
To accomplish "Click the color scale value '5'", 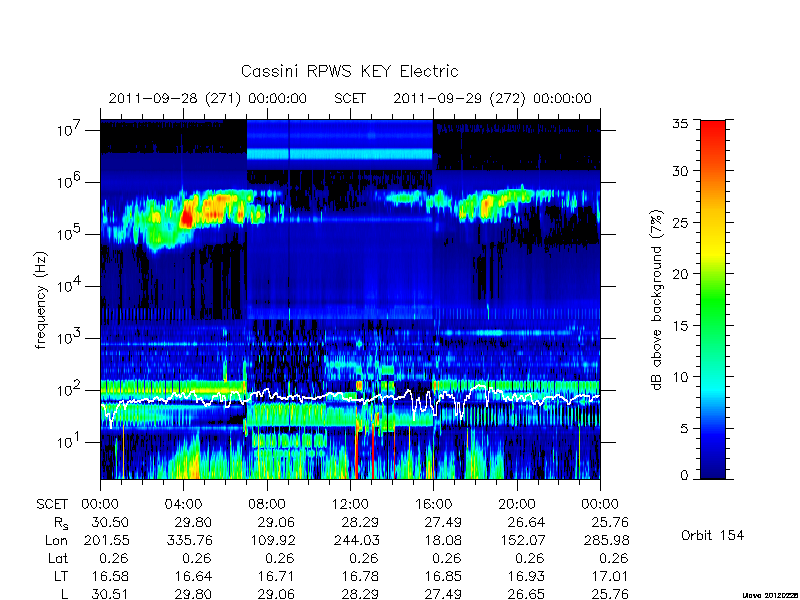I will click(684, 428).
